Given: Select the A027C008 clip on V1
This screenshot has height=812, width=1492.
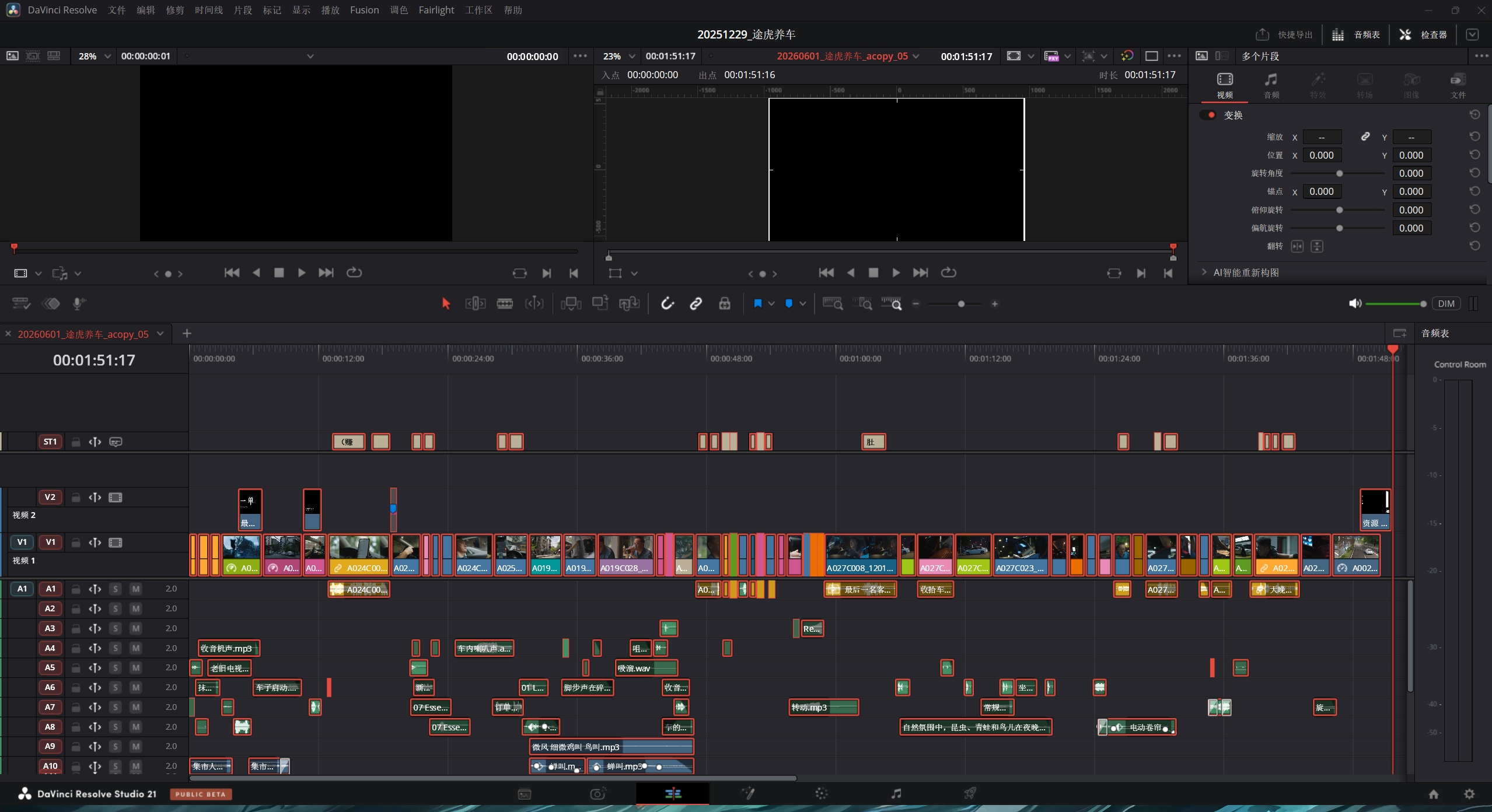Looking at the screenshot, I should tap(861, 555).
